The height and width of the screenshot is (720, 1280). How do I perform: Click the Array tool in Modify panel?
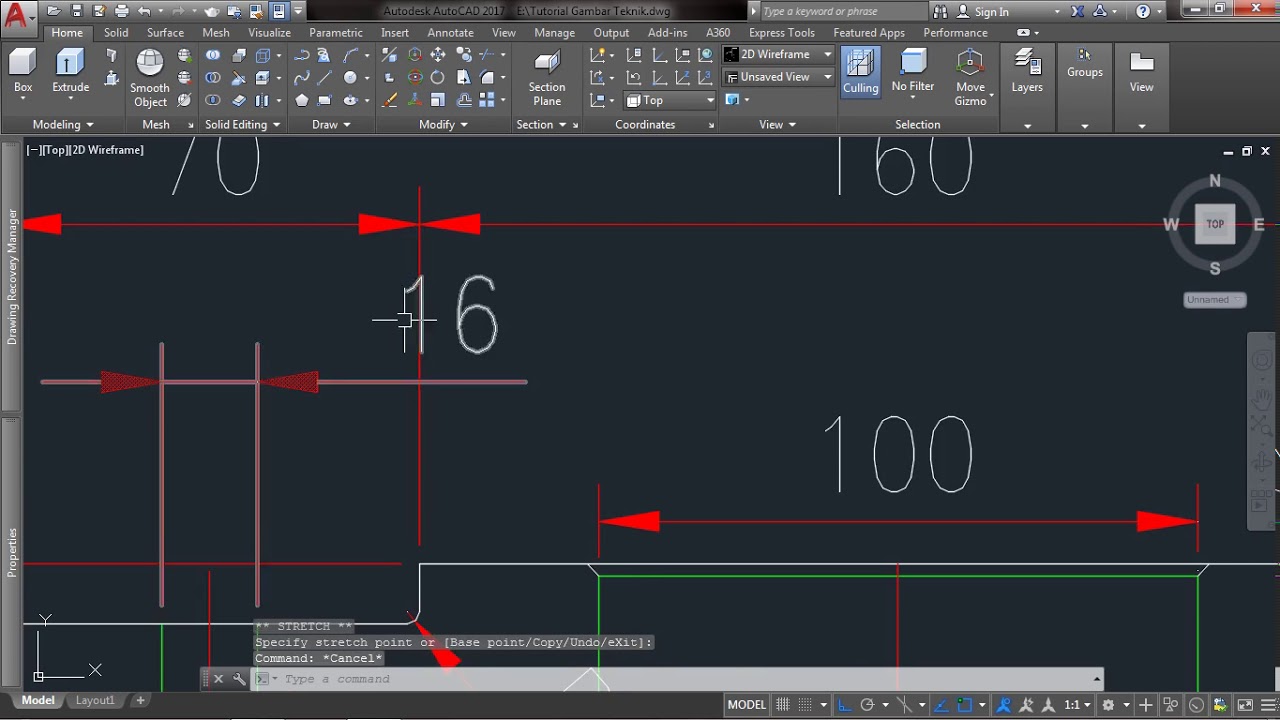pyautogui.click(x=487, y=100)
